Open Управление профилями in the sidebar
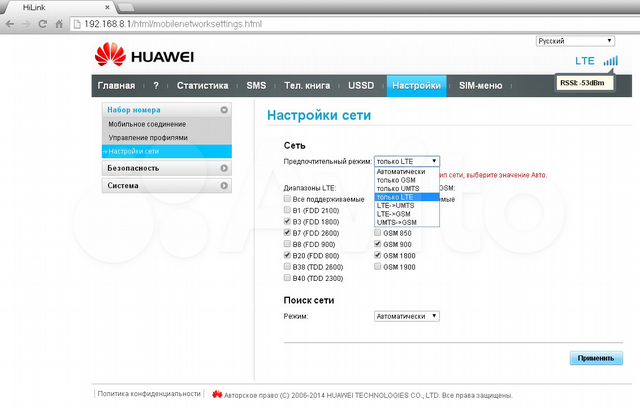Viewport: 640px width, 408px height. 148,137
